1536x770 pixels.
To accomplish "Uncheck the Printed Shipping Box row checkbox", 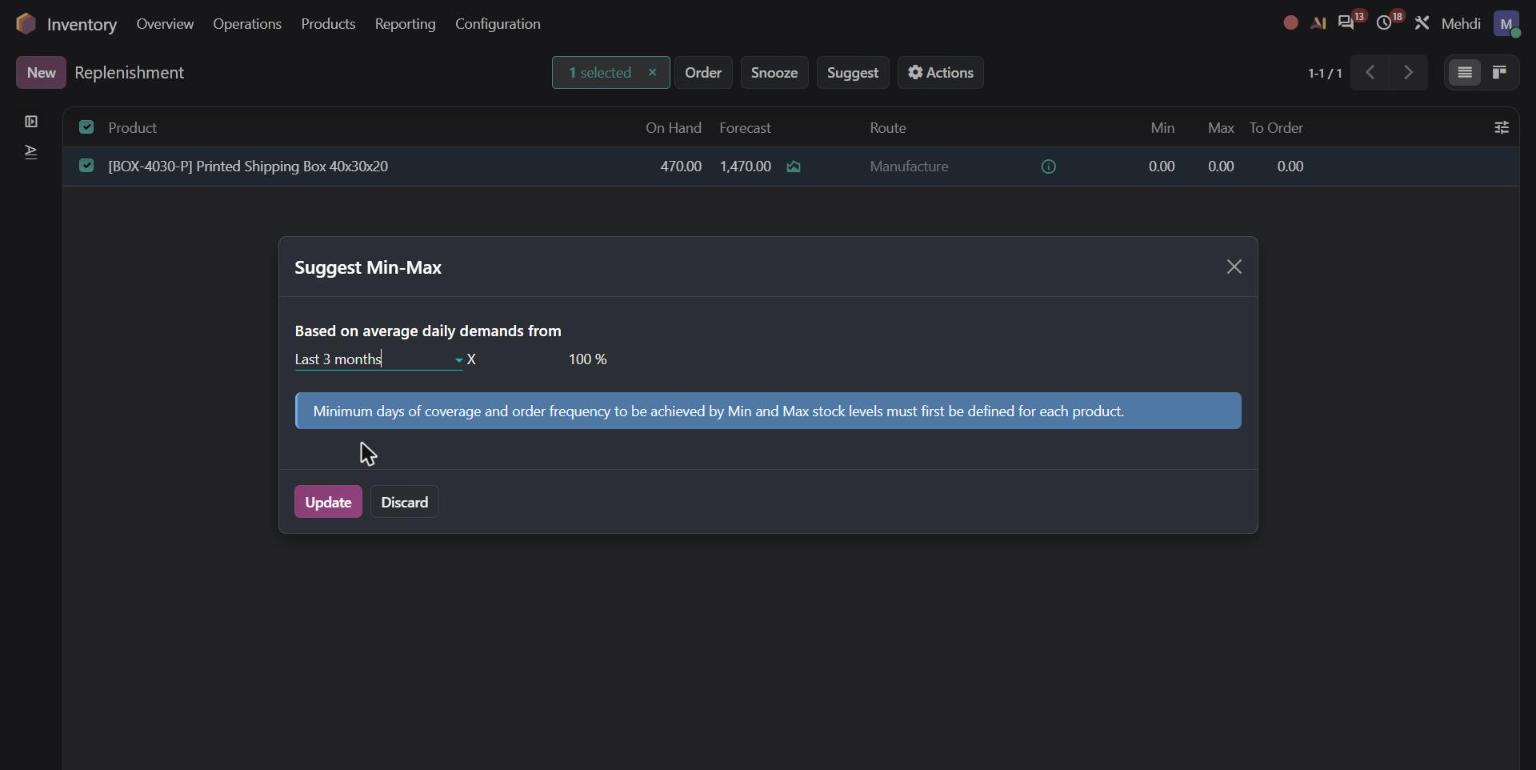I will (x=86, y=166).
